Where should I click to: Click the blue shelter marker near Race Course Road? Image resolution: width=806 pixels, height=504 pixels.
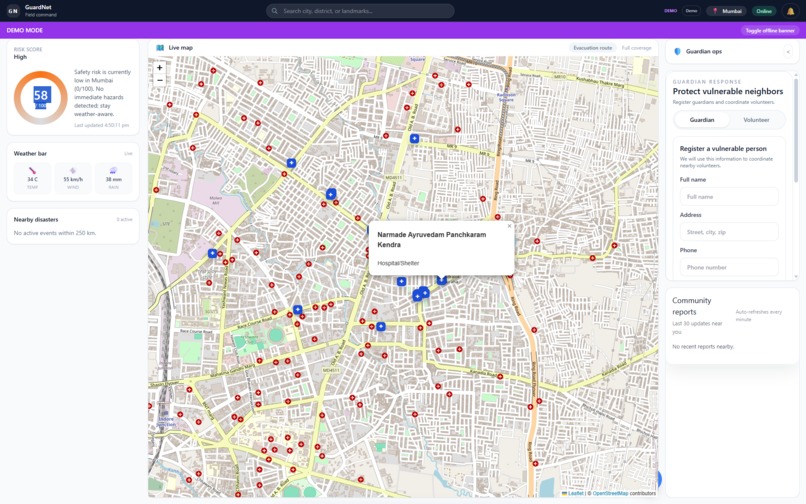click(297, 310)
